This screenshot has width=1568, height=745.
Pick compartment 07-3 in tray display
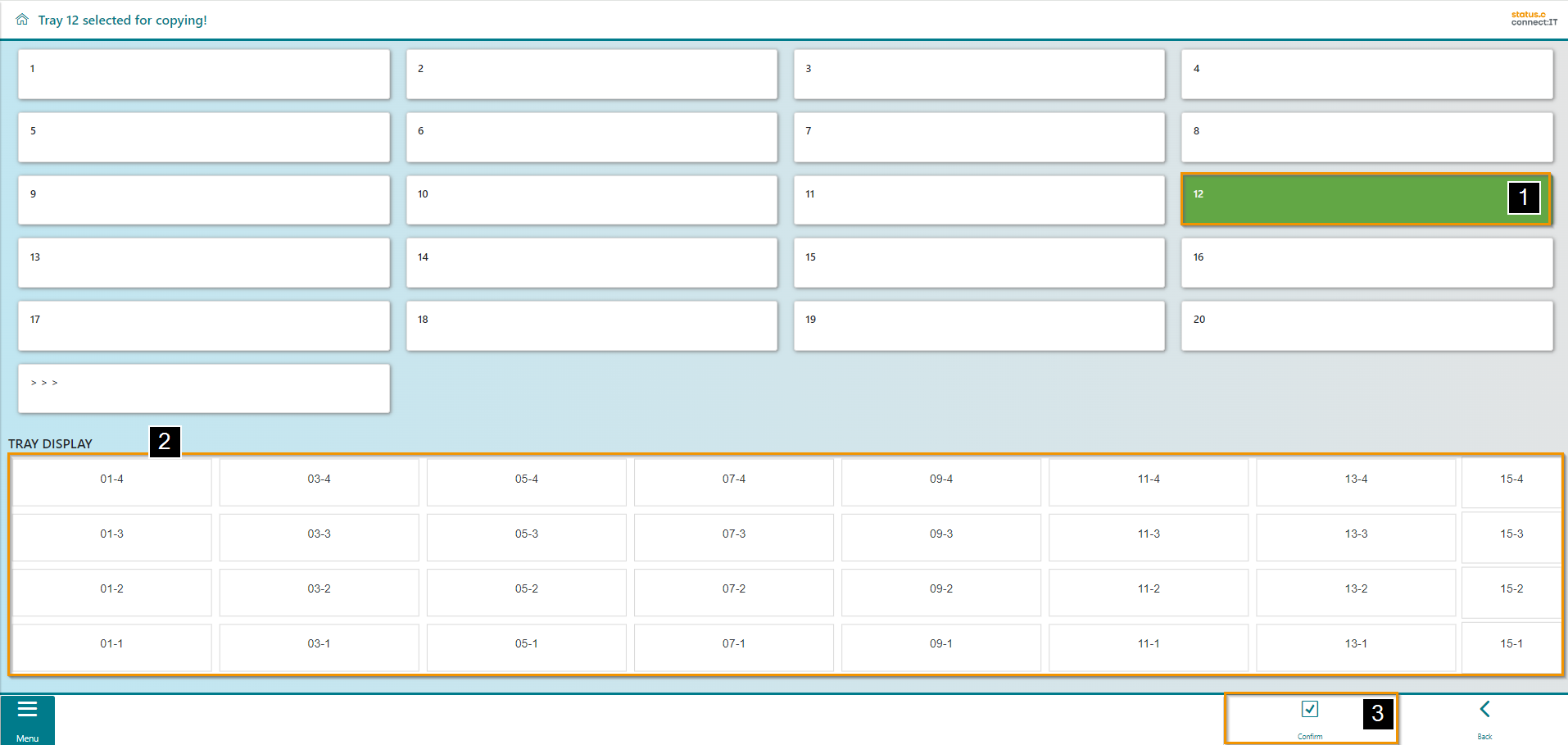click(734, 534)
